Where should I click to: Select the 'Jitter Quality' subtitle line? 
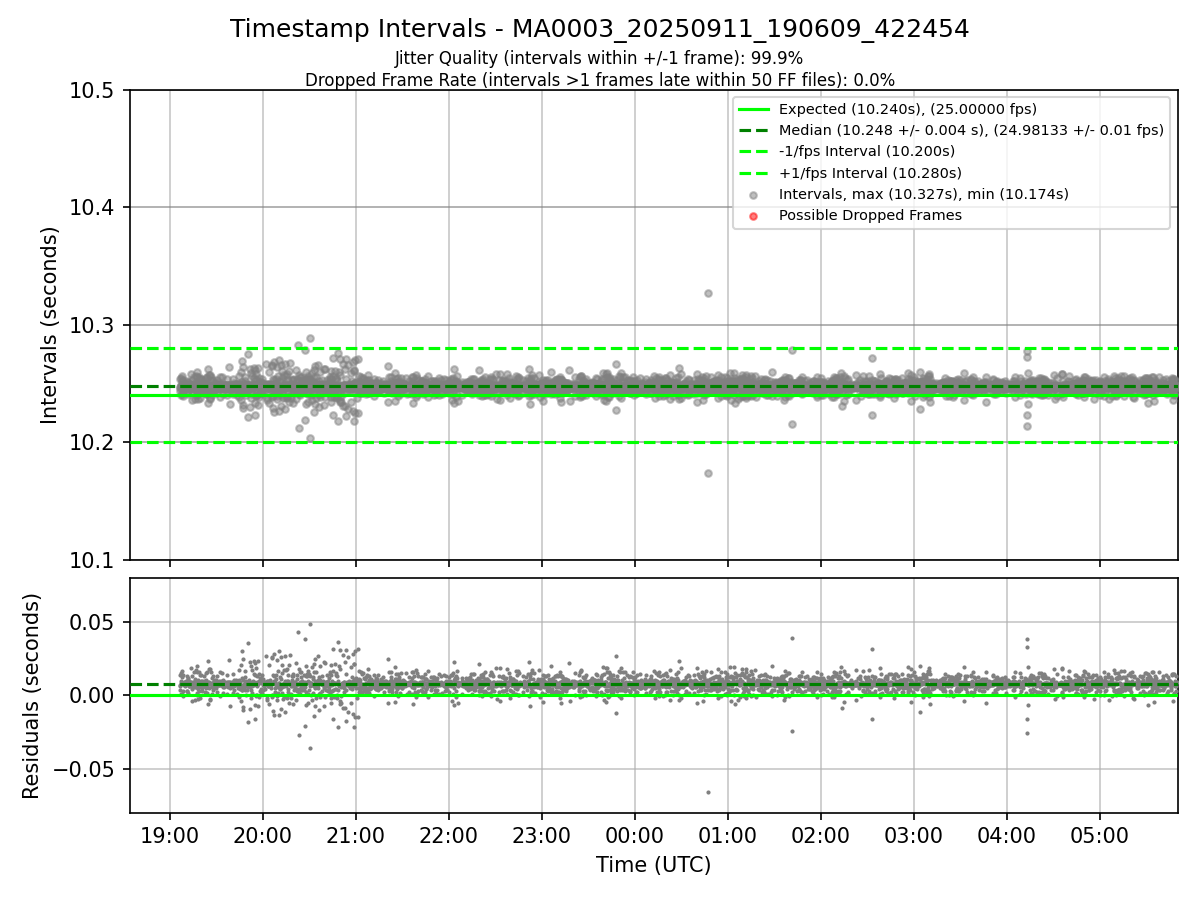599,58
